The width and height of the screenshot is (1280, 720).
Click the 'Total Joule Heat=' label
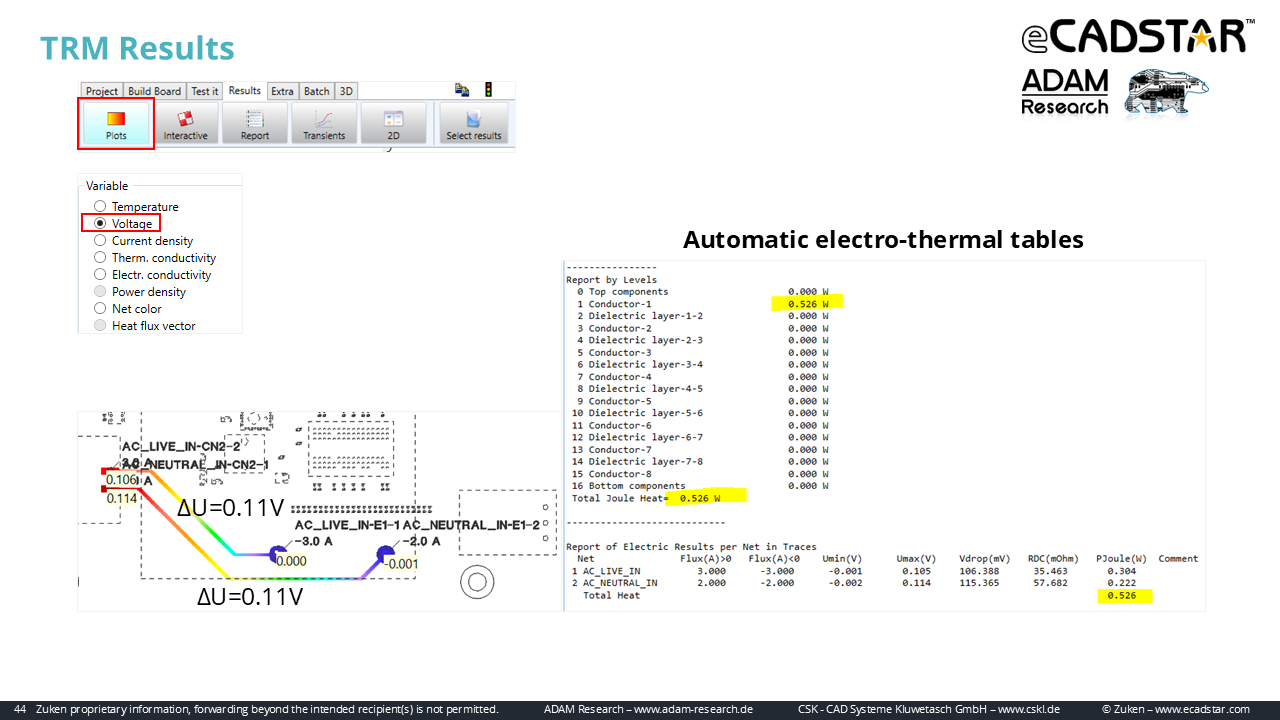[620, 498]
